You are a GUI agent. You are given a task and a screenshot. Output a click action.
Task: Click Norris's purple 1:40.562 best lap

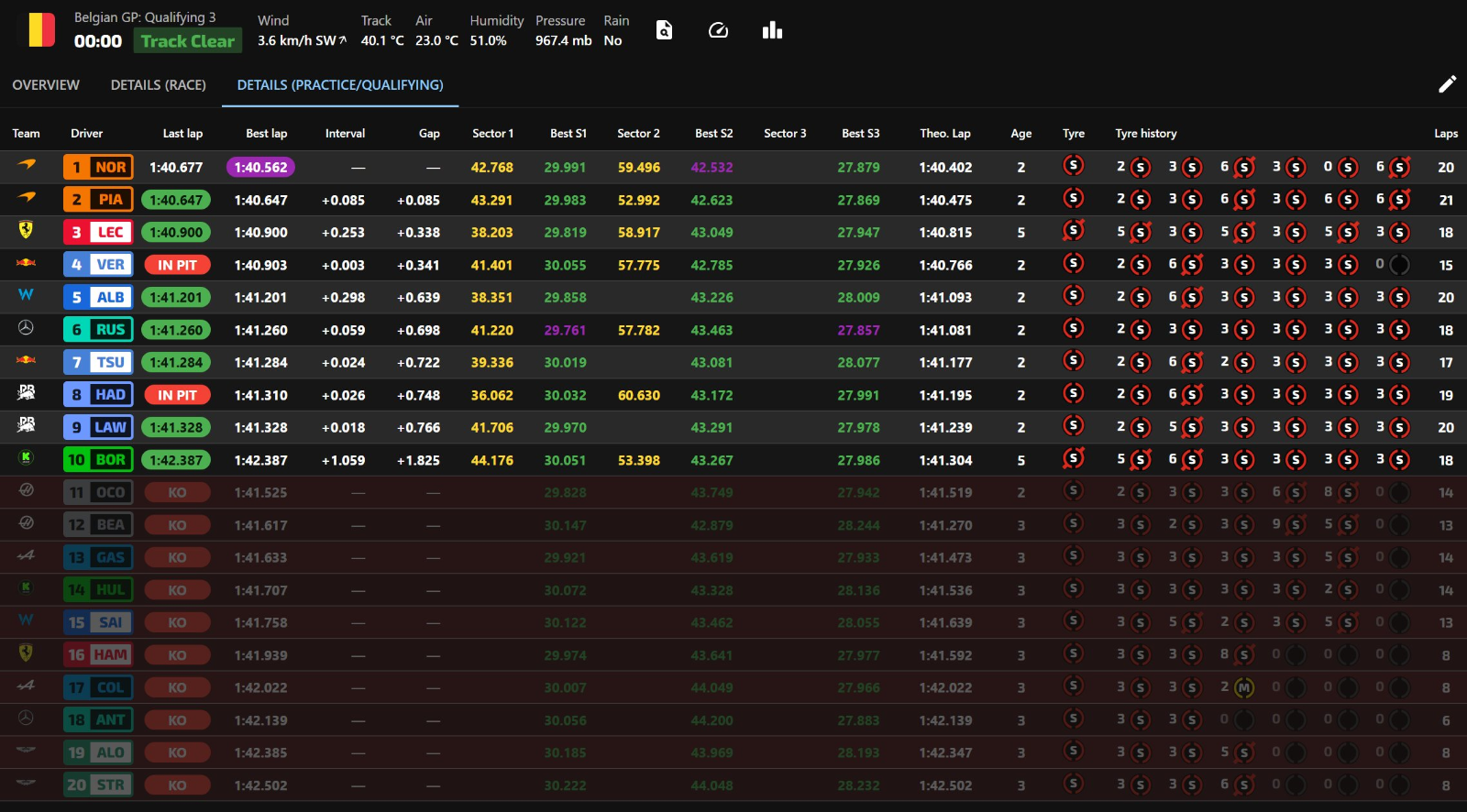click(x=260, y=167)
